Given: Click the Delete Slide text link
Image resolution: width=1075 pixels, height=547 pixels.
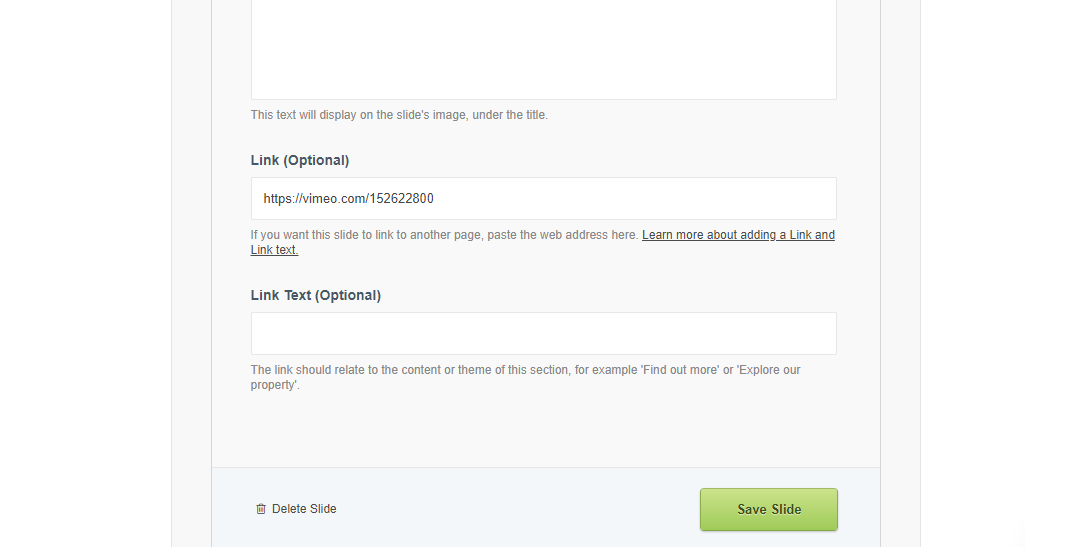Looking at the screenshot, I should point(304,509).
